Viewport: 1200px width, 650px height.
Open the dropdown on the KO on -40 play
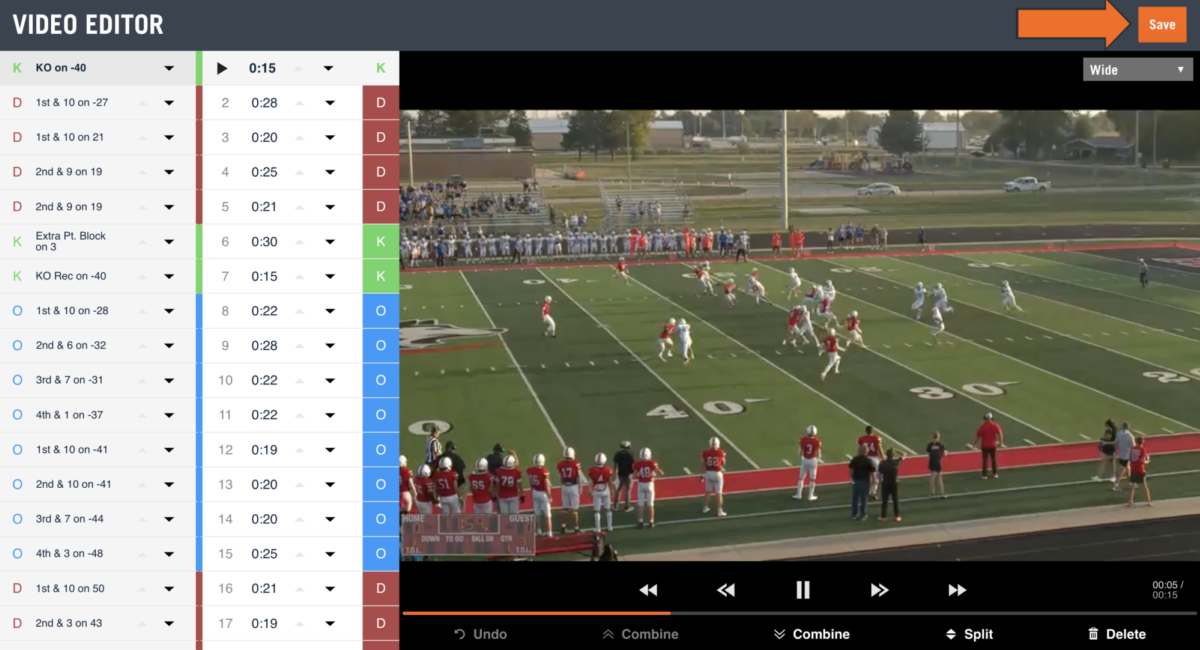[170, 67]
